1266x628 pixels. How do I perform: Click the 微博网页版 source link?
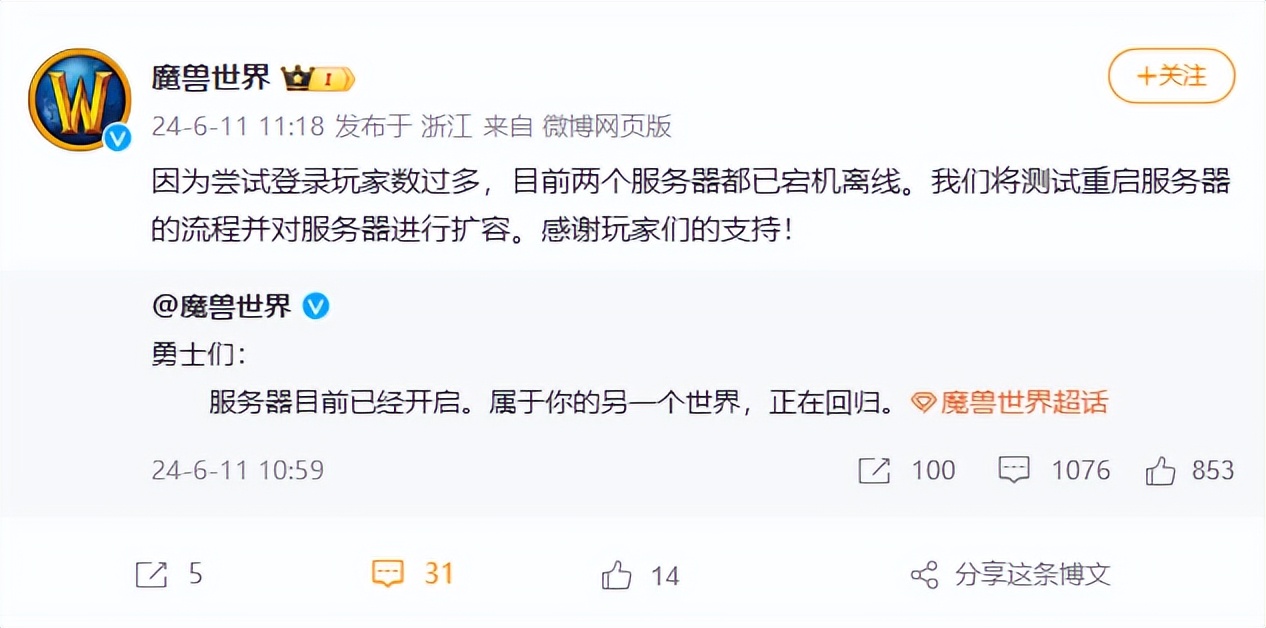(x=606, y=126)
